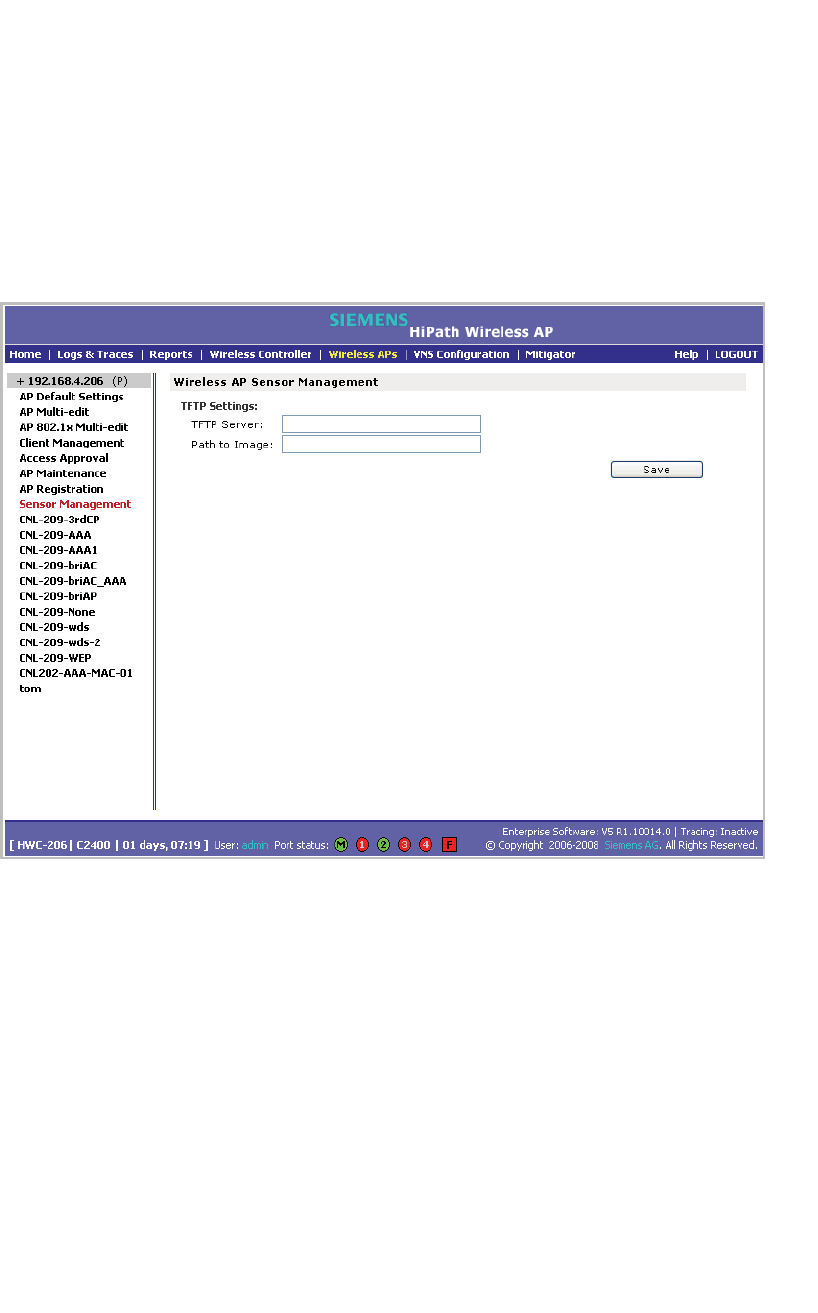Select AP CNL-209-None

pos(58,612)
